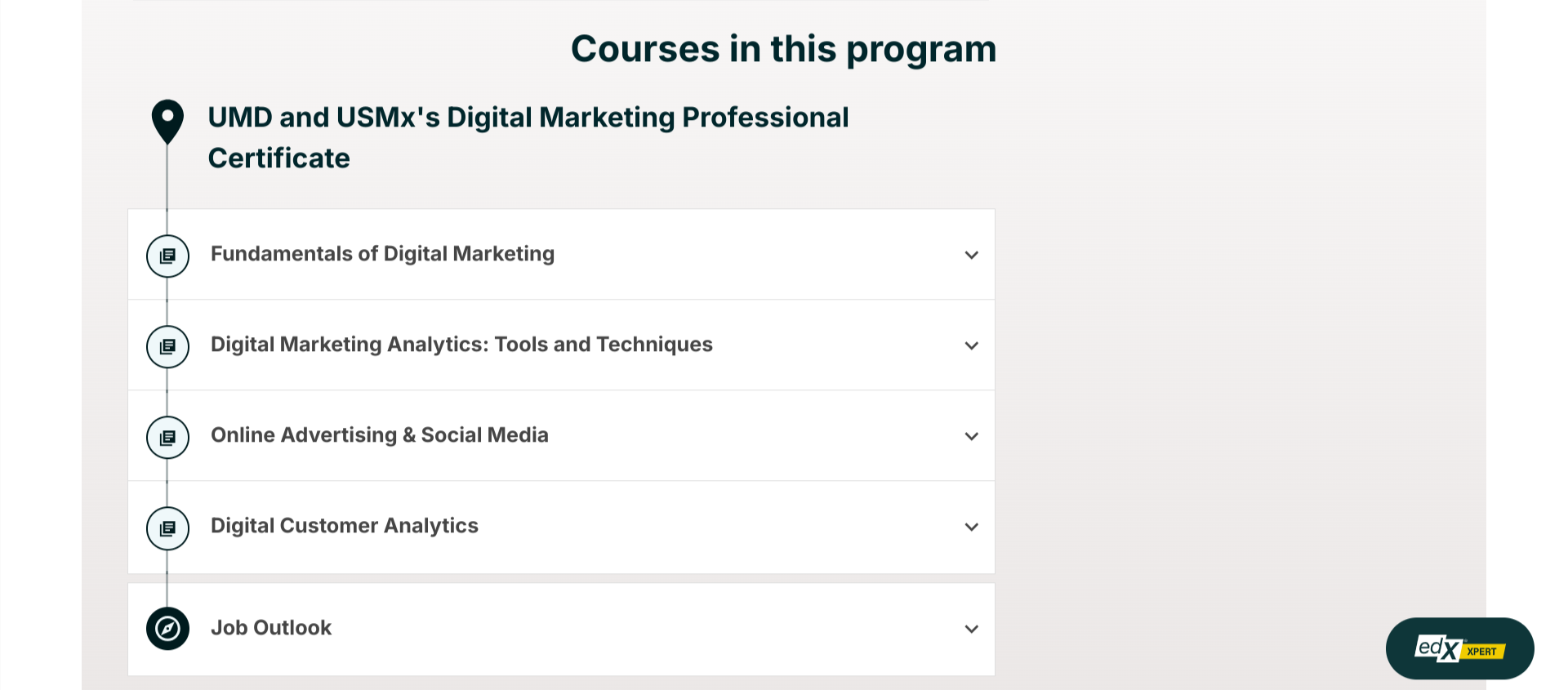
Task: Select the Online Advertising & Social Media title
Action: coord(380,435)
